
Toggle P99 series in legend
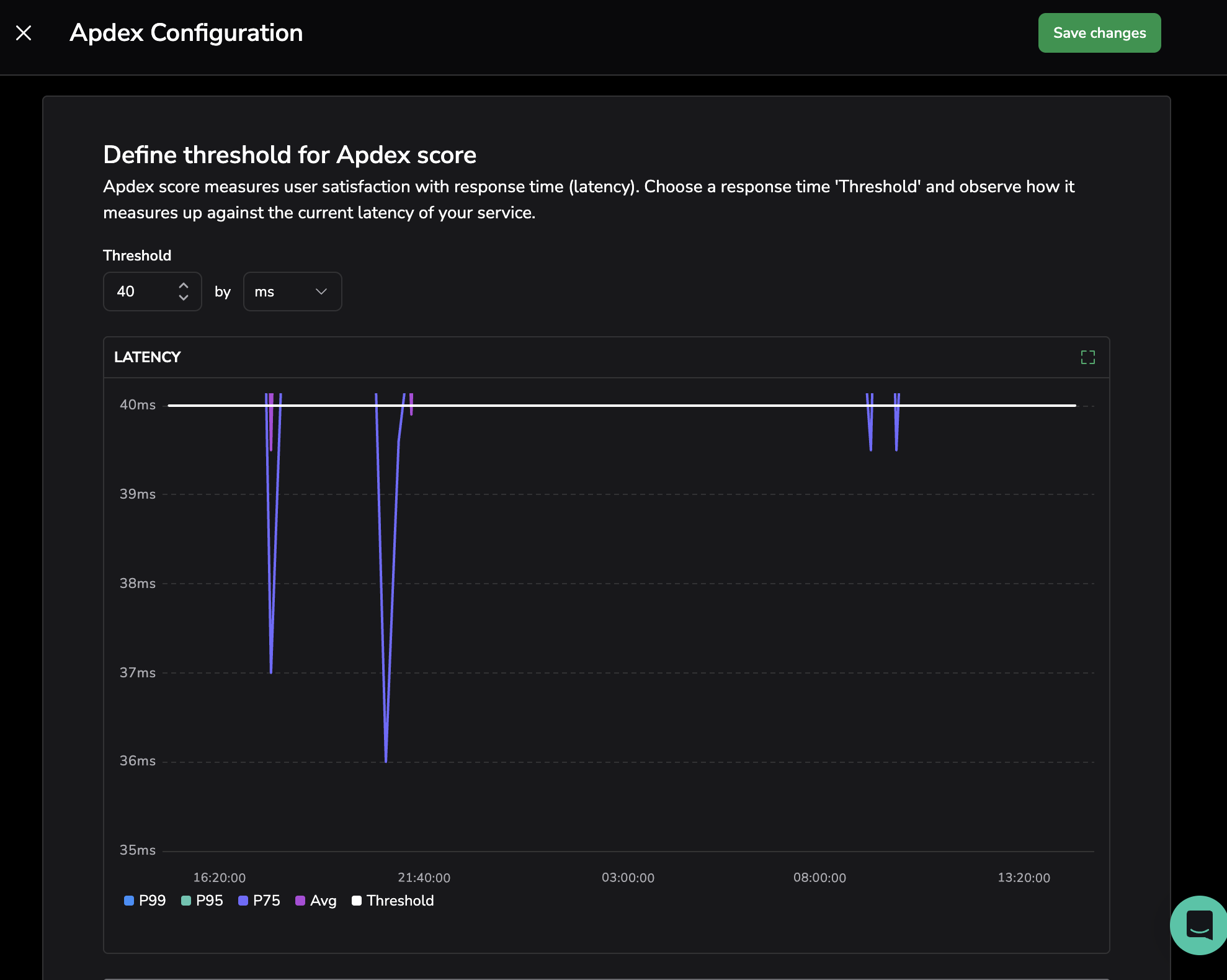pyautogui.click(x=152, y=901)
